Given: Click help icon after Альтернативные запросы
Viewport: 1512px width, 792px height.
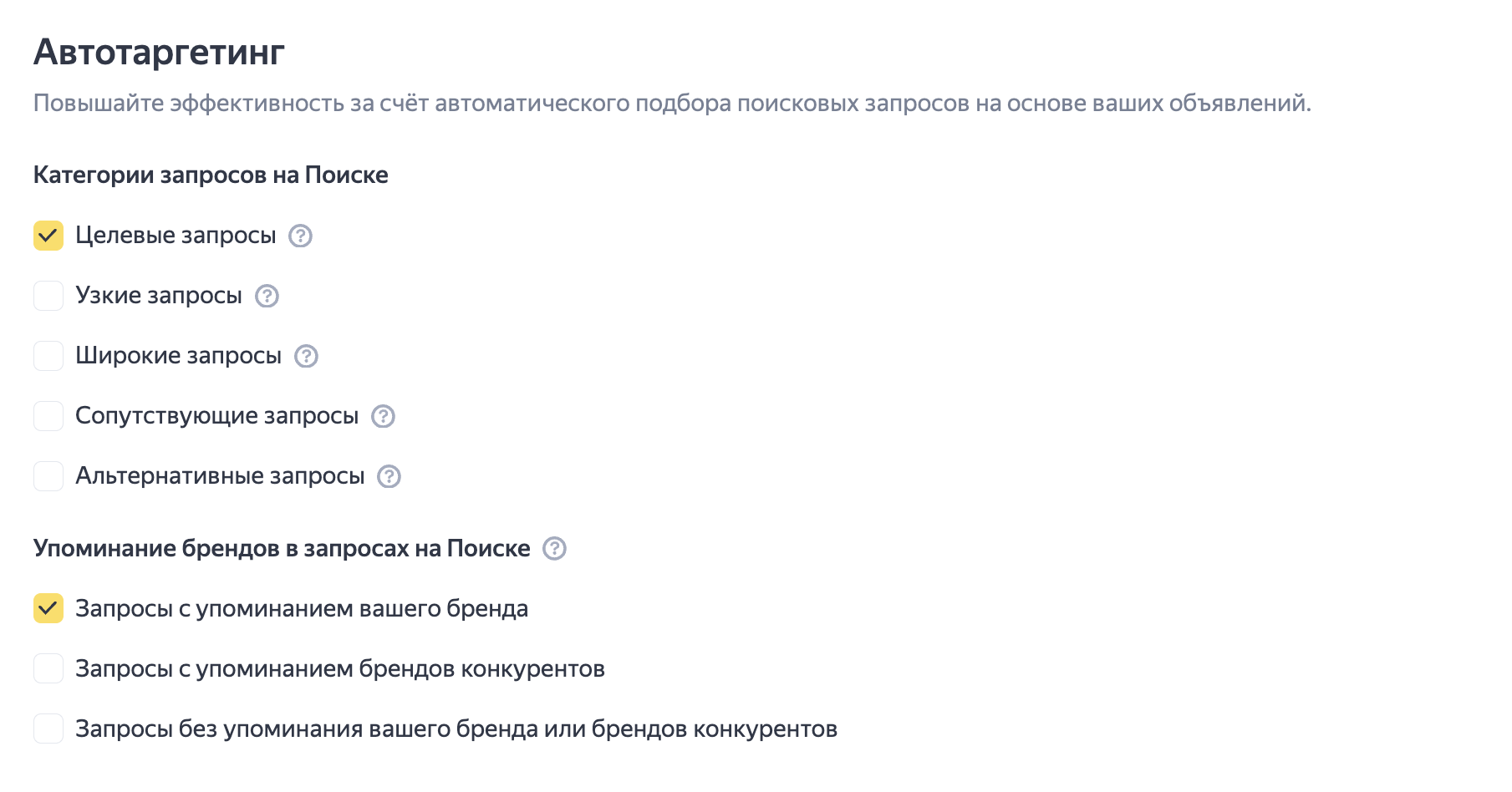Looking at the screenshot, I should pos(389,476).
